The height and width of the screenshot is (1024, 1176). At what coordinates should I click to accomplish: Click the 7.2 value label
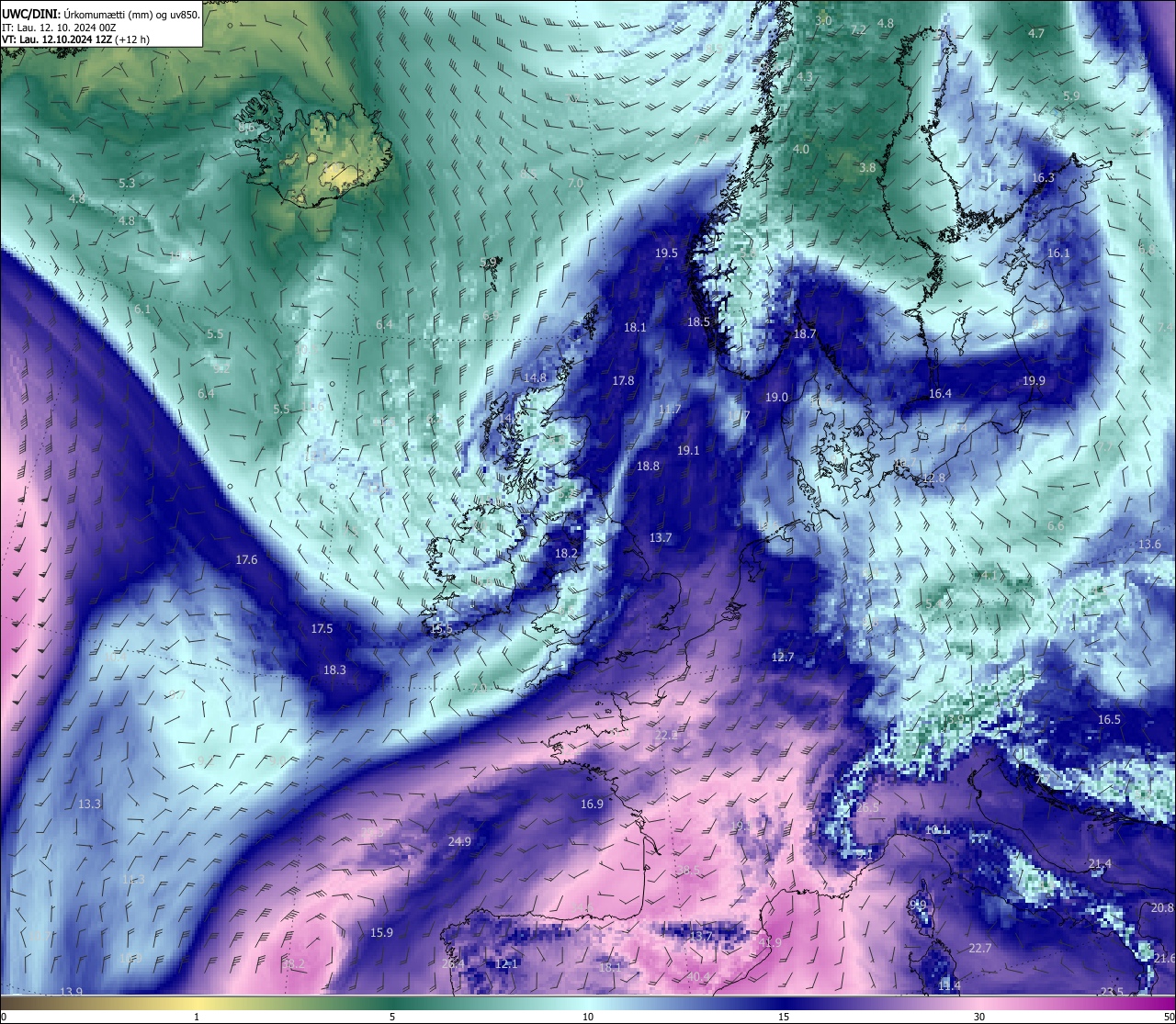pos(859,30)
